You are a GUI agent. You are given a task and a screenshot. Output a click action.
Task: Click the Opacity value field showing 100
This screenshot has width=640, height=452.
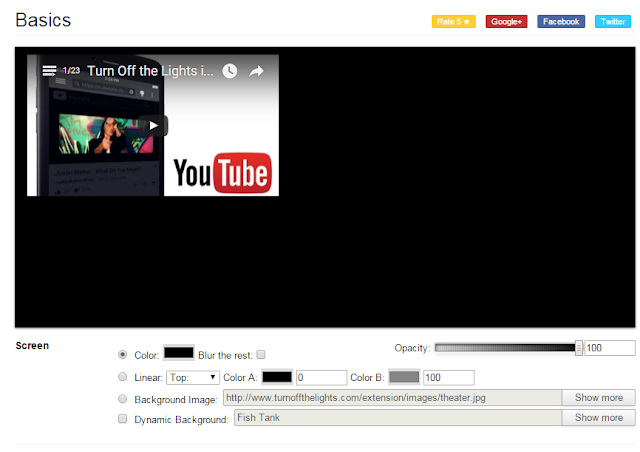pyautogui.click(x=610, y=348)
